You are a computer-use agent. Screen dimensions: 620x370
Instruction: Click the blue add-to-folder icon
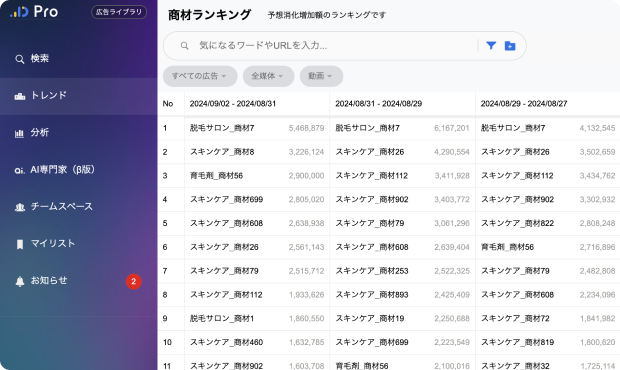510,46
